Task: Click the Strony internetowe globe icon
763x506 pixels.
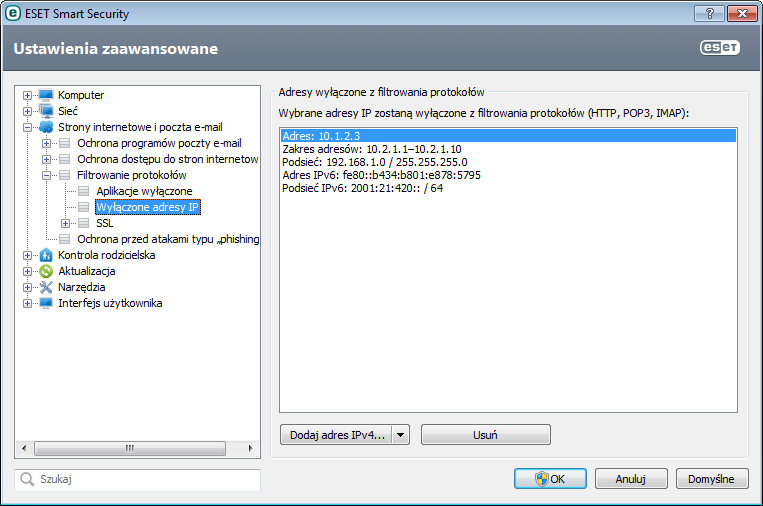Action: click(46, 127)
